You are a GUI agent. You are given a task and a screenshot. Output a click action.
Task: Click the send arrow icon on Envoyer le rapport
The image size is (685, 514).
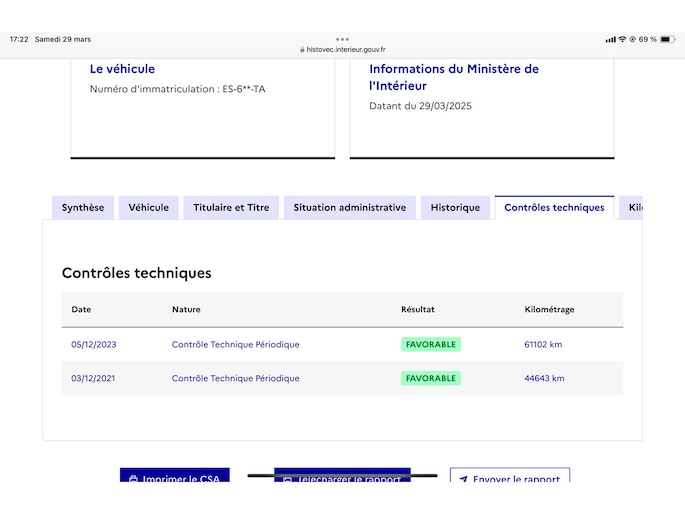pyautogui.click(x=463, y=479)
